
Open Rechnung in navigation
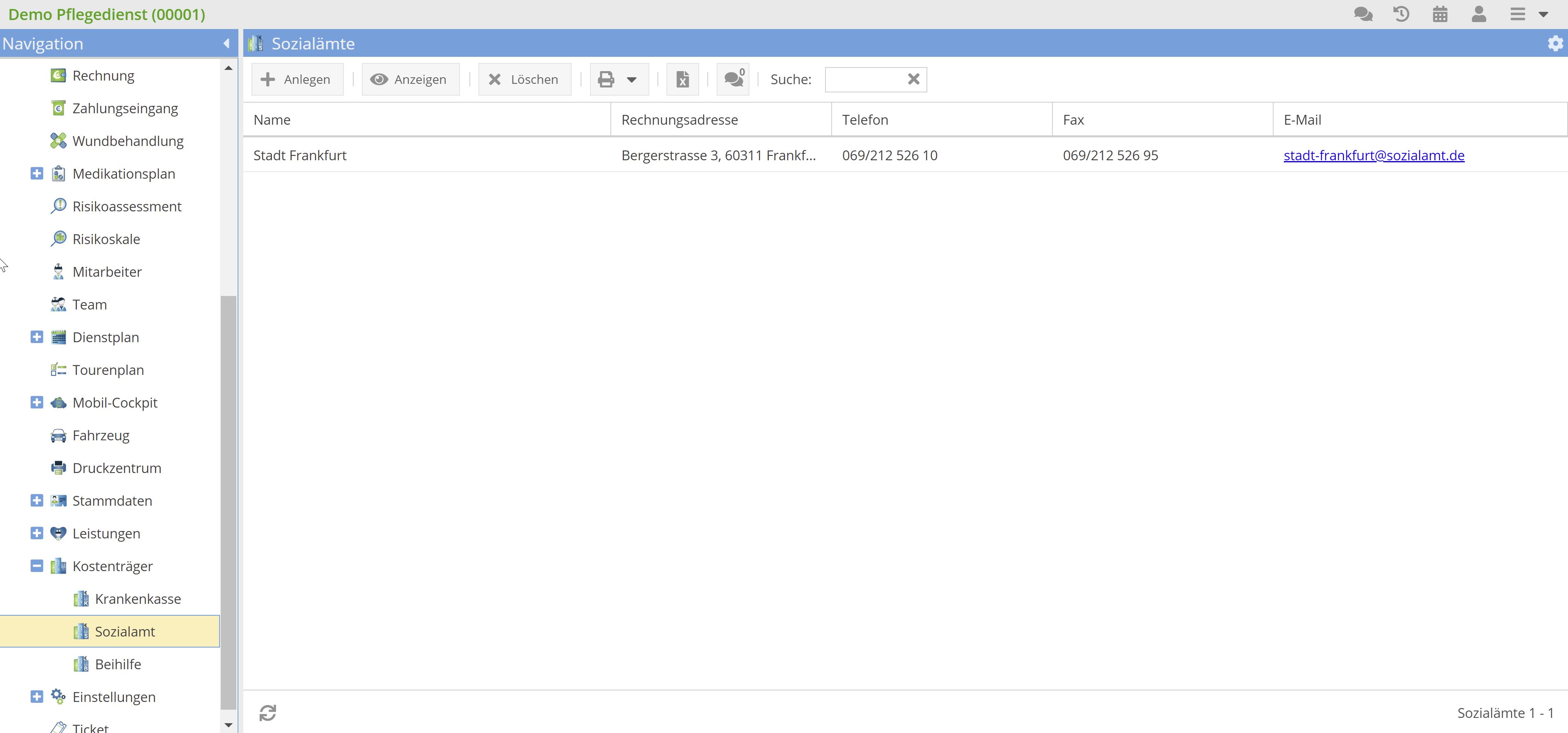pyautogui.click(x=103, y=76)
